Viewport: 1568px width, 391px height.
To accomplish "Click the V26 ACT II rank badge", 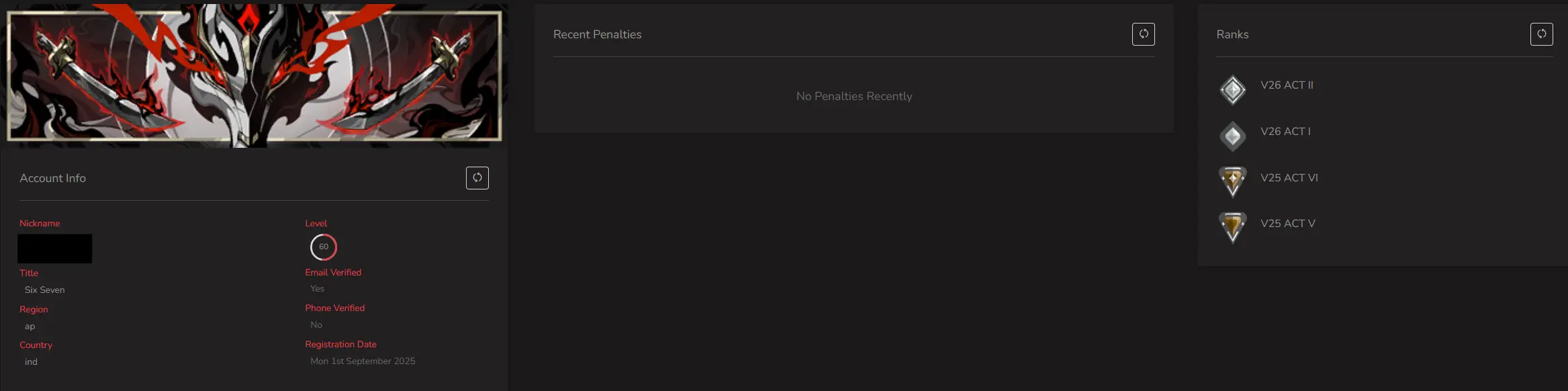I will 1232,90.
